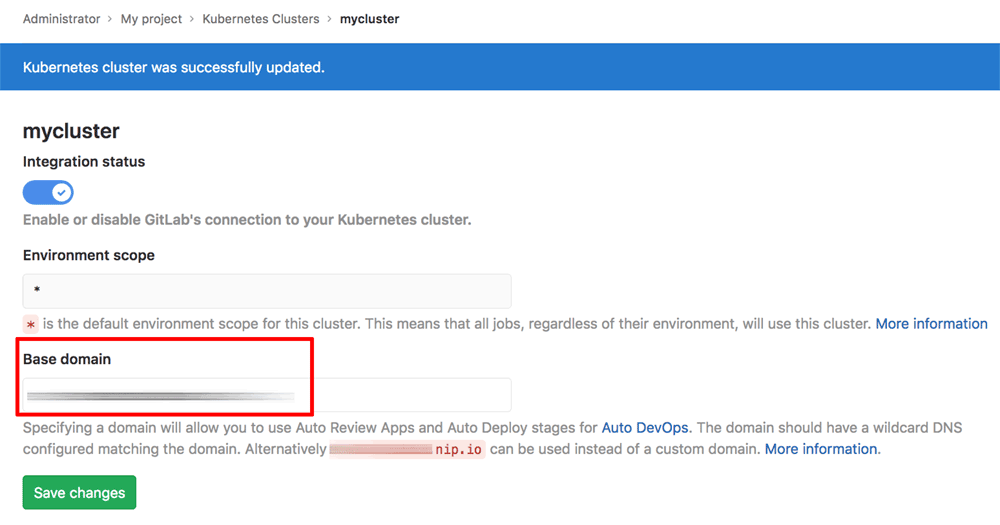Focus the Environment scope input field
1000x525 pixels.
267,291
